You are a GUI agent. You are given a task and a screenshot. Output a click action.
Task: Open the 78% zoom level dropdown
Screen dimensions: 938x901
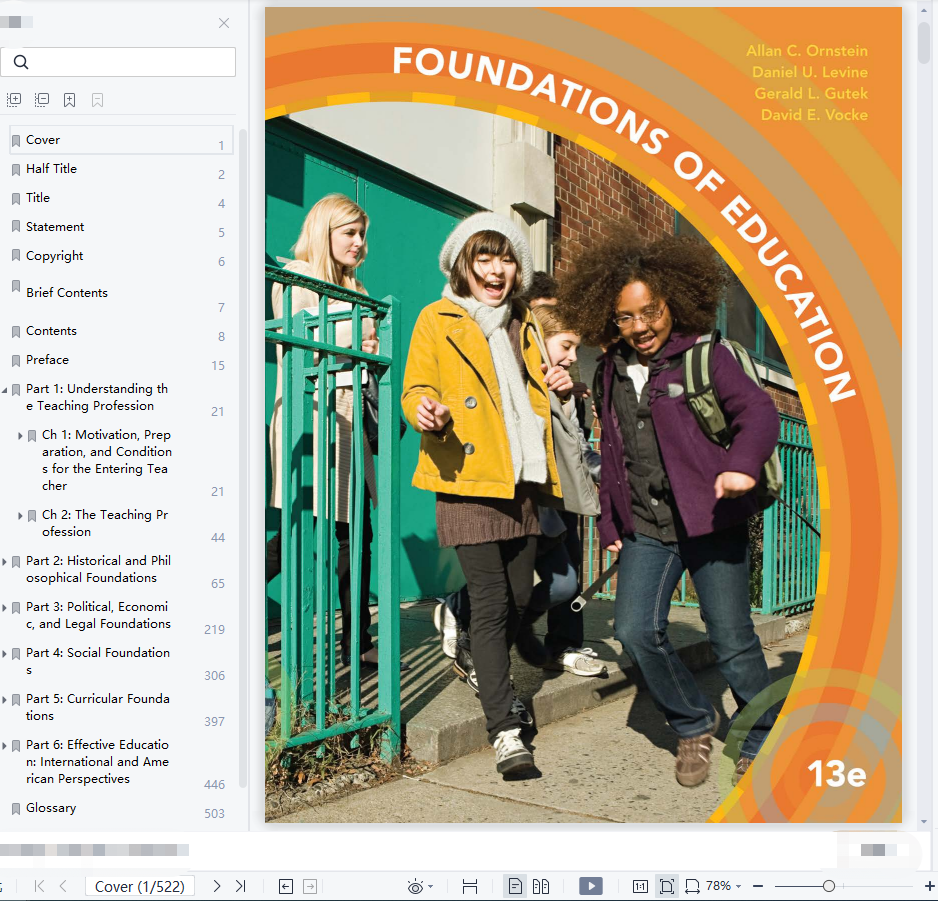723,886
